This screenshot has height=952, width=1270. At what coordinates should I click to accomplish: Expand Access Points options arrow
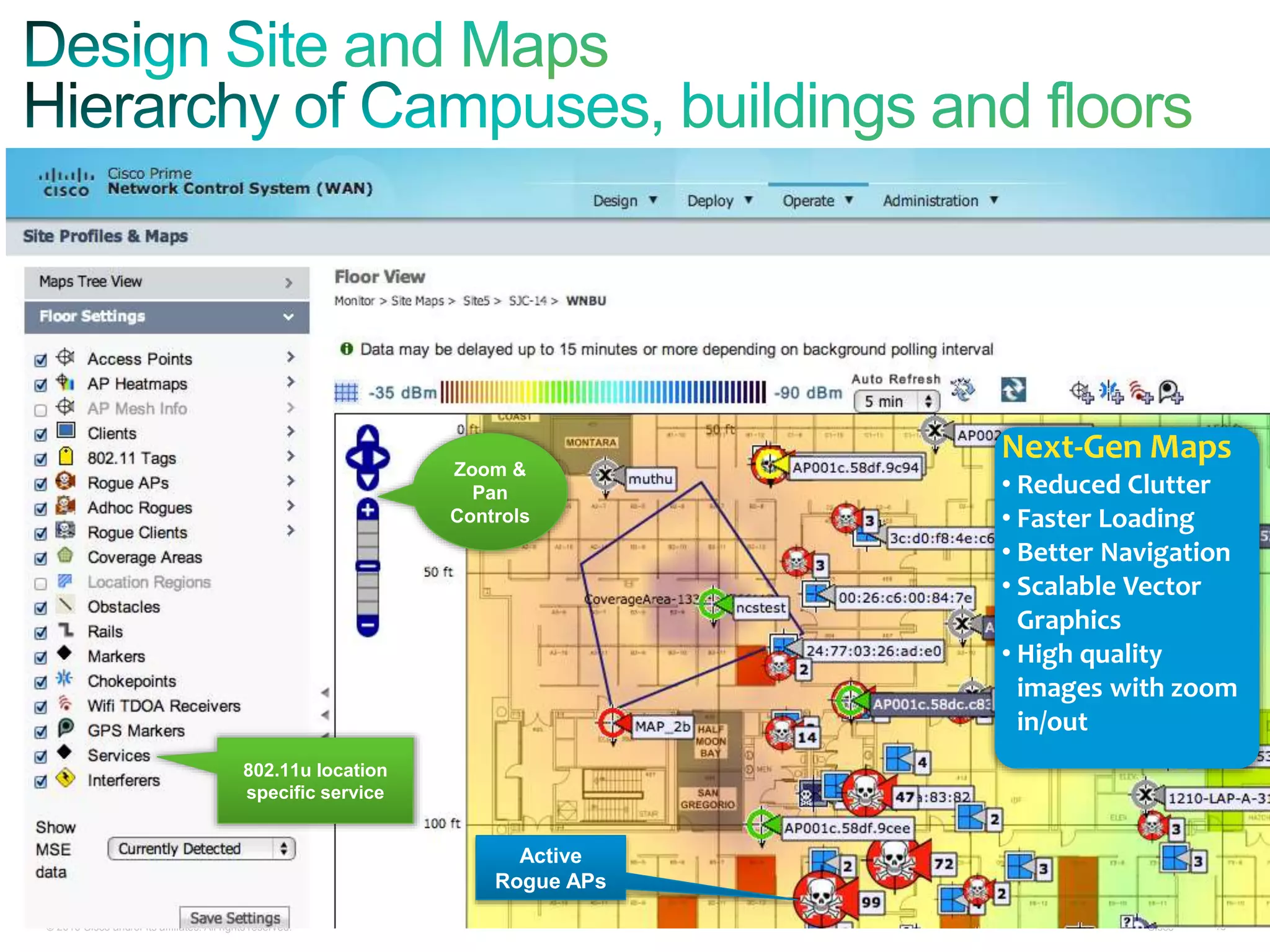tap(290, 357)
